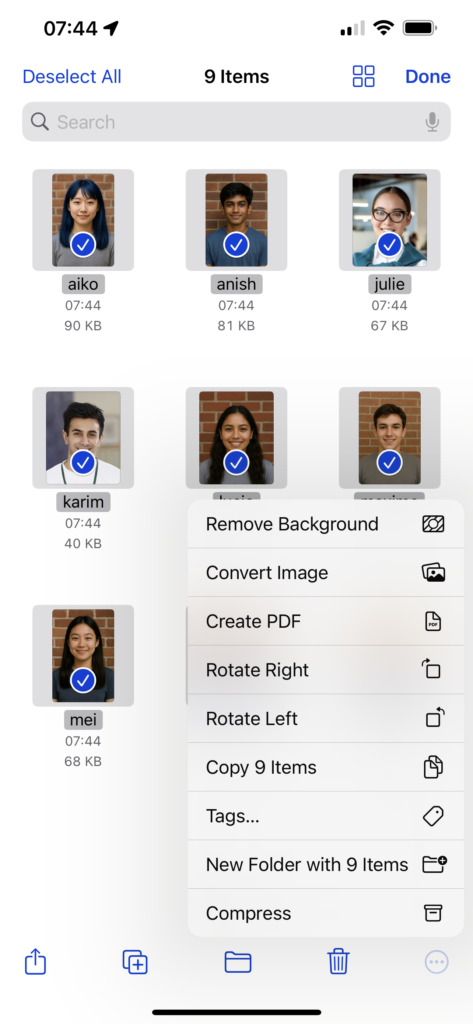Tap the anish photo thumbnail
This screenshot has width=473, height=1024.
(x=236, y=220)
